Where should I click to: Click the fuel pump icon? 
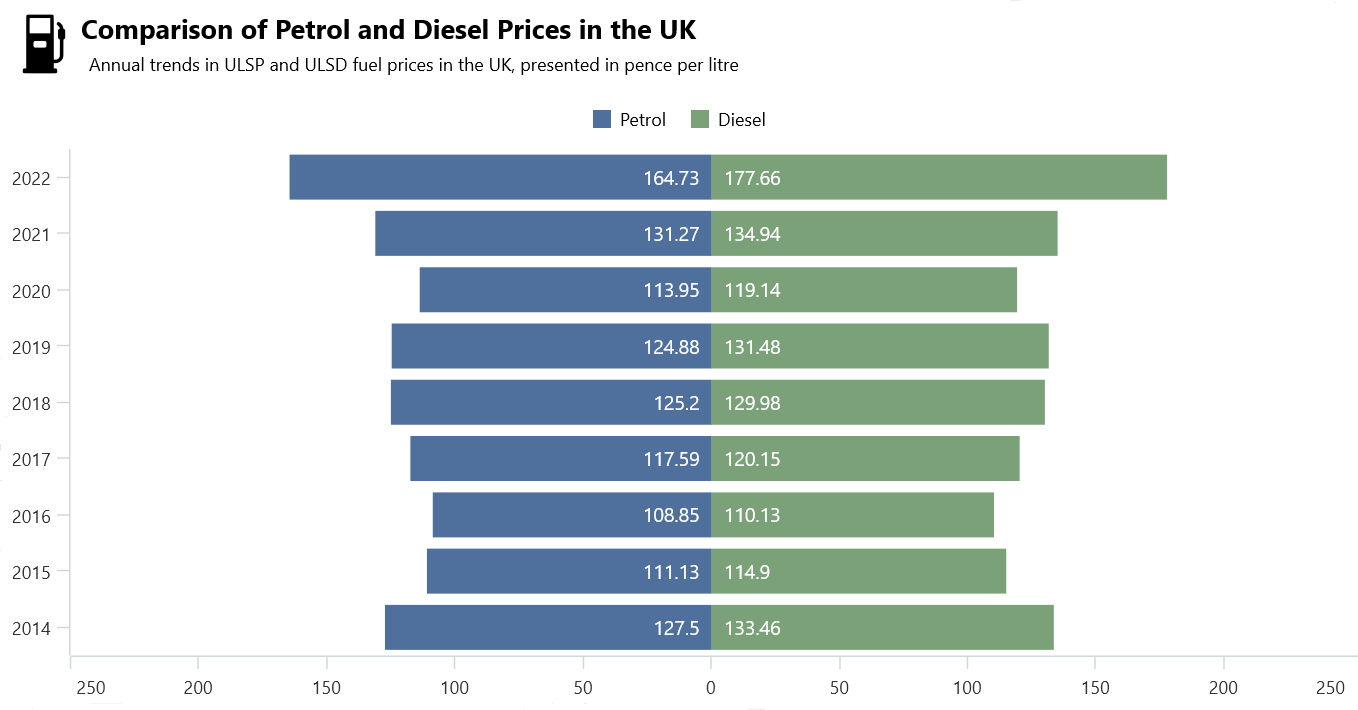pos(43,45)
